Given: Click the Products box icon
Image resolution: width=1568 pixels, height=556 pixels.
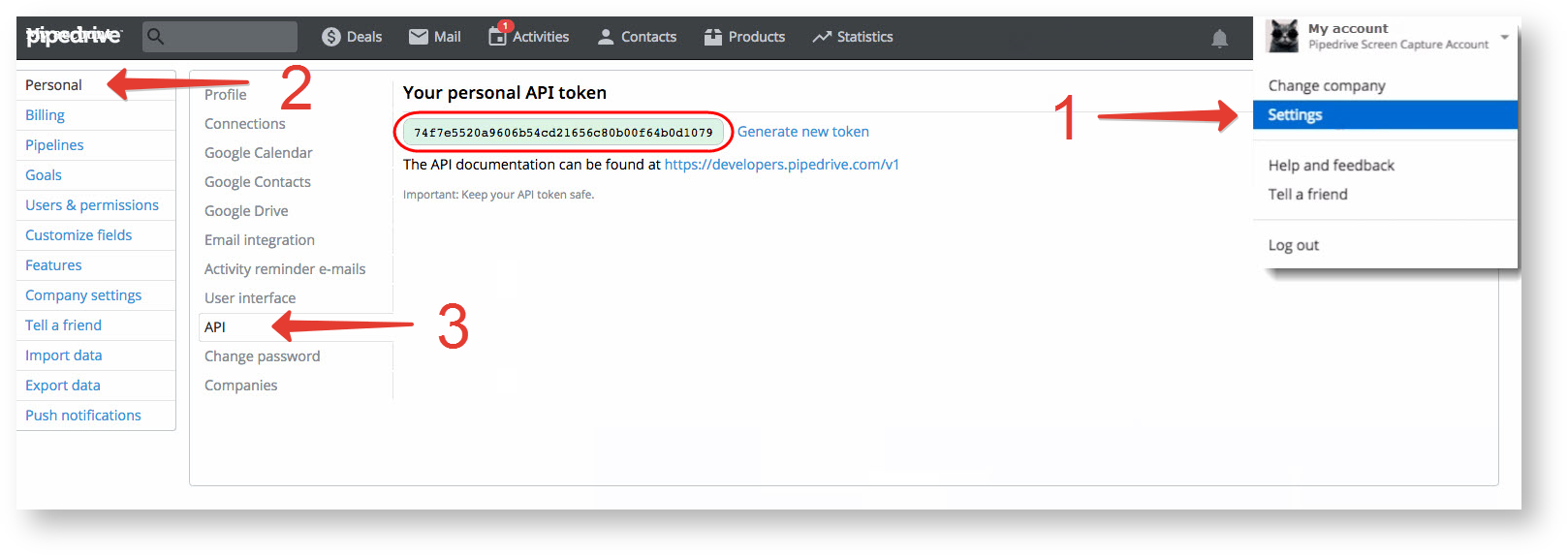Looking at the screenshot, I should pyautogui.click(x=713, y=37).
